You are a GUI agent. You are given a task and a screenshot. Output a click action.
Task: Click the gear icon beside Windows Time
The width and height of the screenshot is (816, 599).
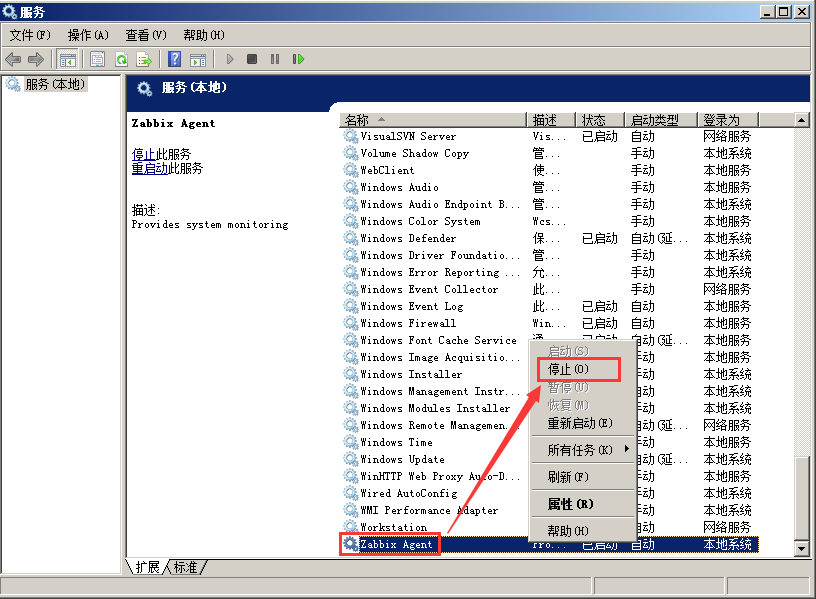350,442
